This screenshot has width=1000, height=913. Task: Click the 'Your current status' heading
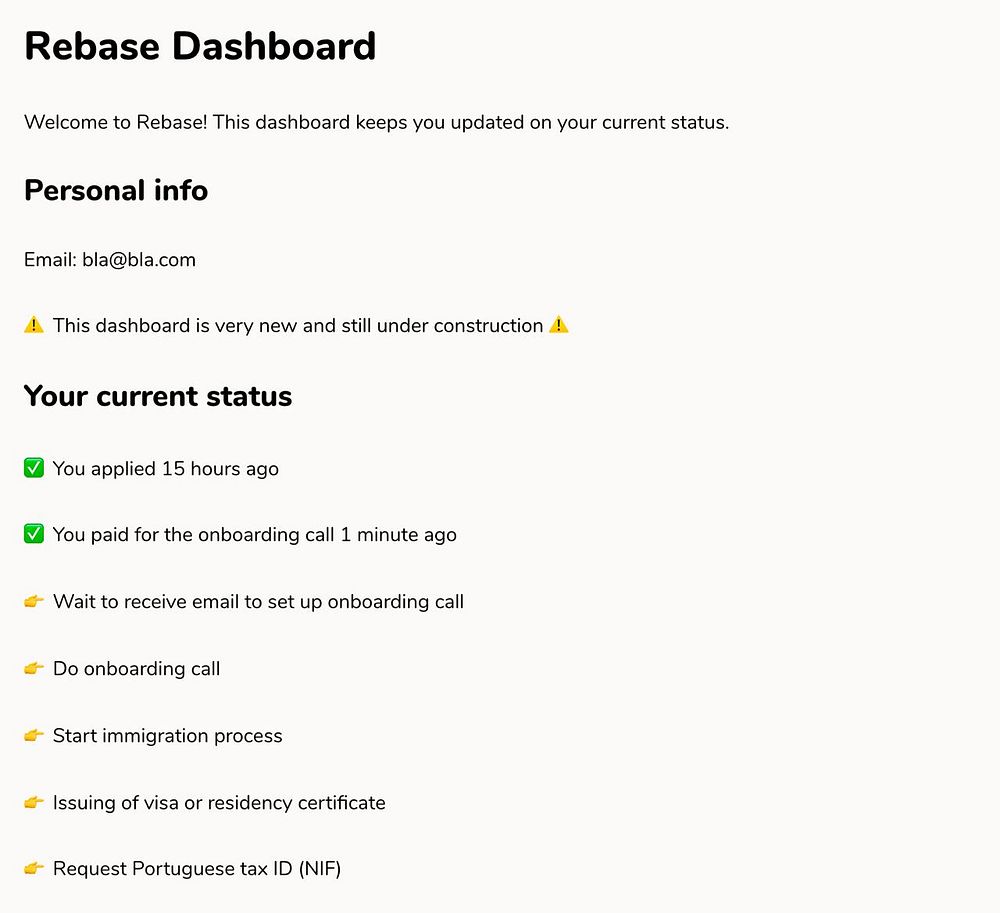[x=158, y=396]
